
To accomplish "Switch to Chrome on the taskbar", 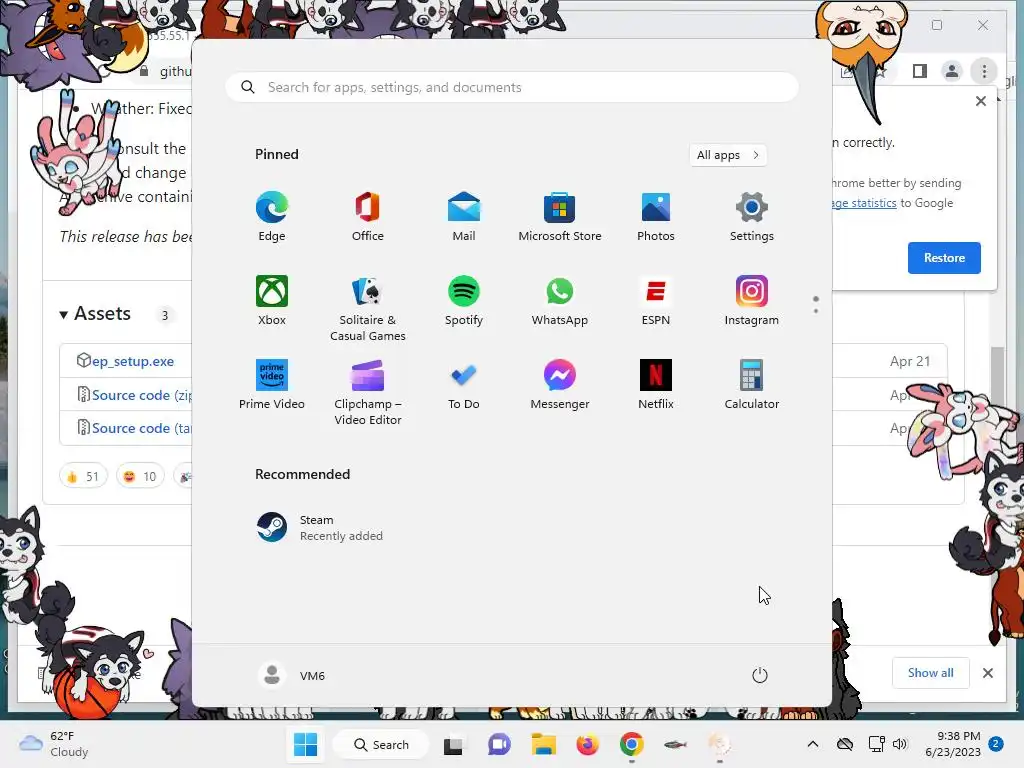I will click(x=632, y=744).
